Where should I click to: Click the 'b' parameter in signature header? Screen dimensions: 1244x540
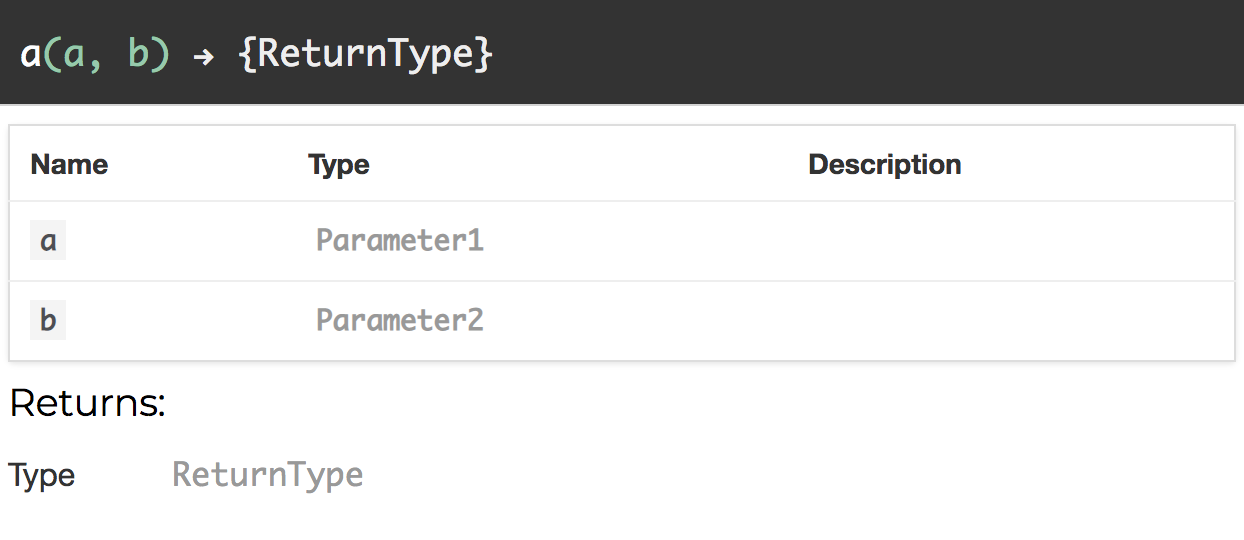(x=139, y=55)
